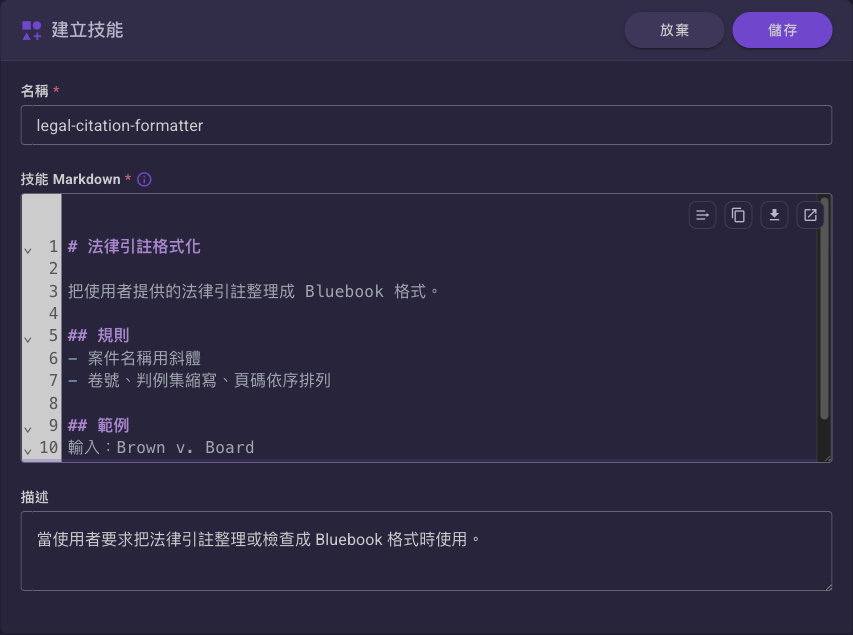This screenshot has height=635, width=853.
Task: Click the '技能 Markdown' field label
Action: (71, 179)
